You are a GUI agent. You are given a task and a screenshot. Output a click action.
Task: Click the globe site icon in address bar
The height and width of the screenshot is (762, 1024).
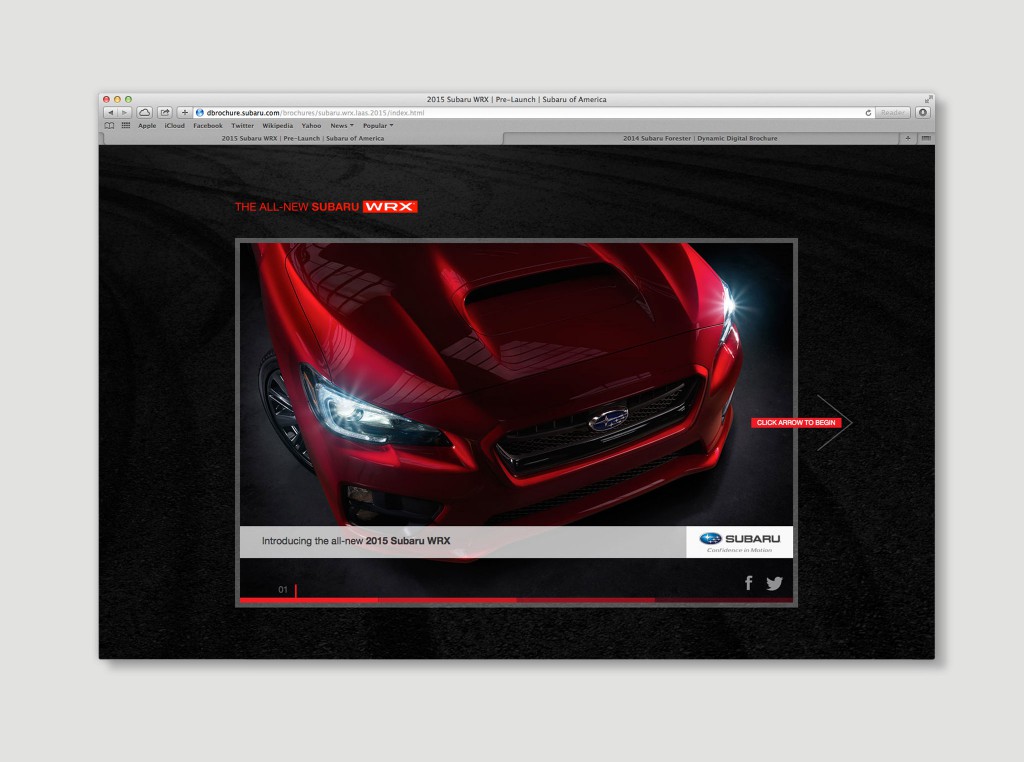(200, 113)
